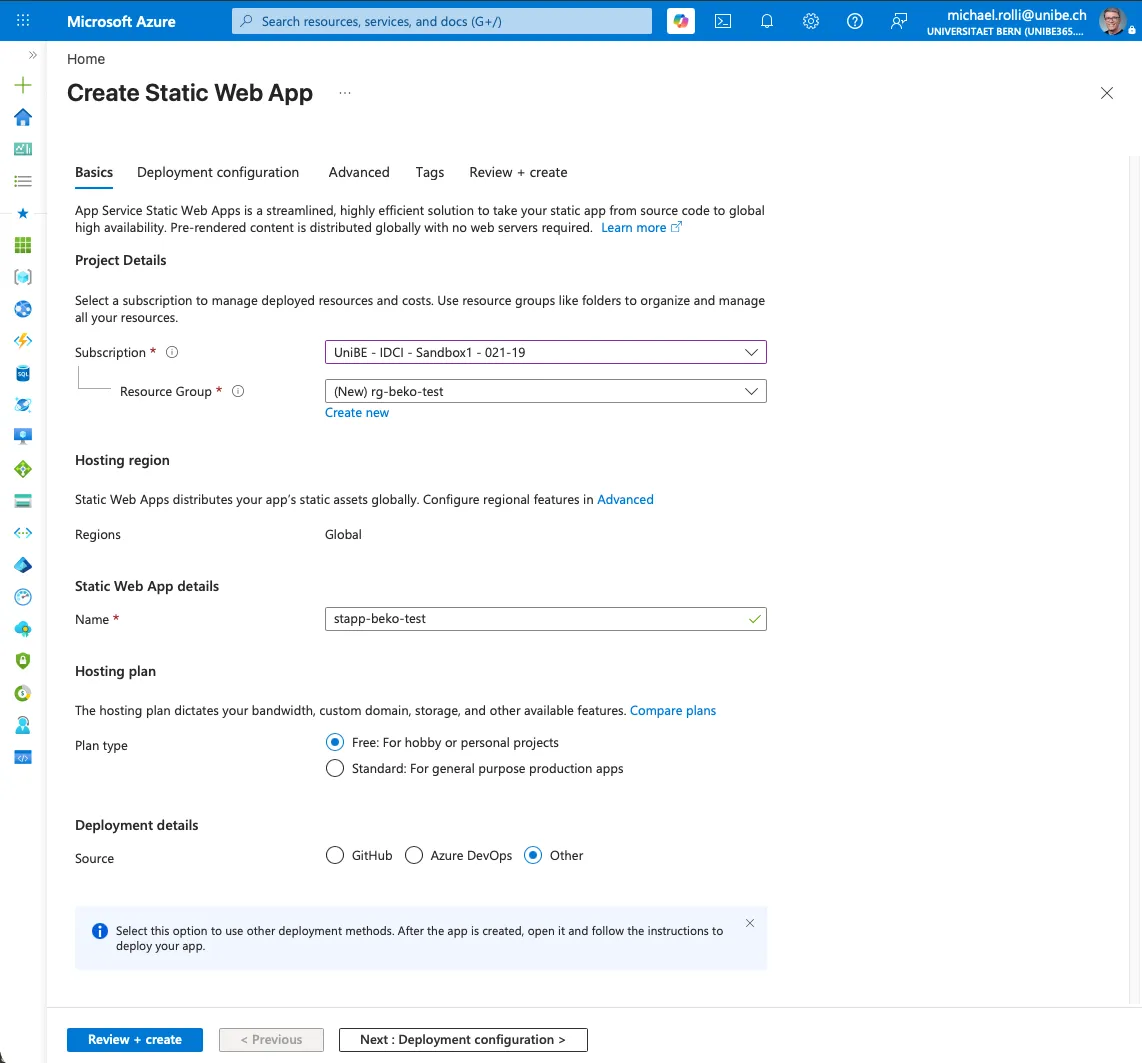Switch to the Advanced tab
This screenshot has width=1142, height=1063.
358,173
